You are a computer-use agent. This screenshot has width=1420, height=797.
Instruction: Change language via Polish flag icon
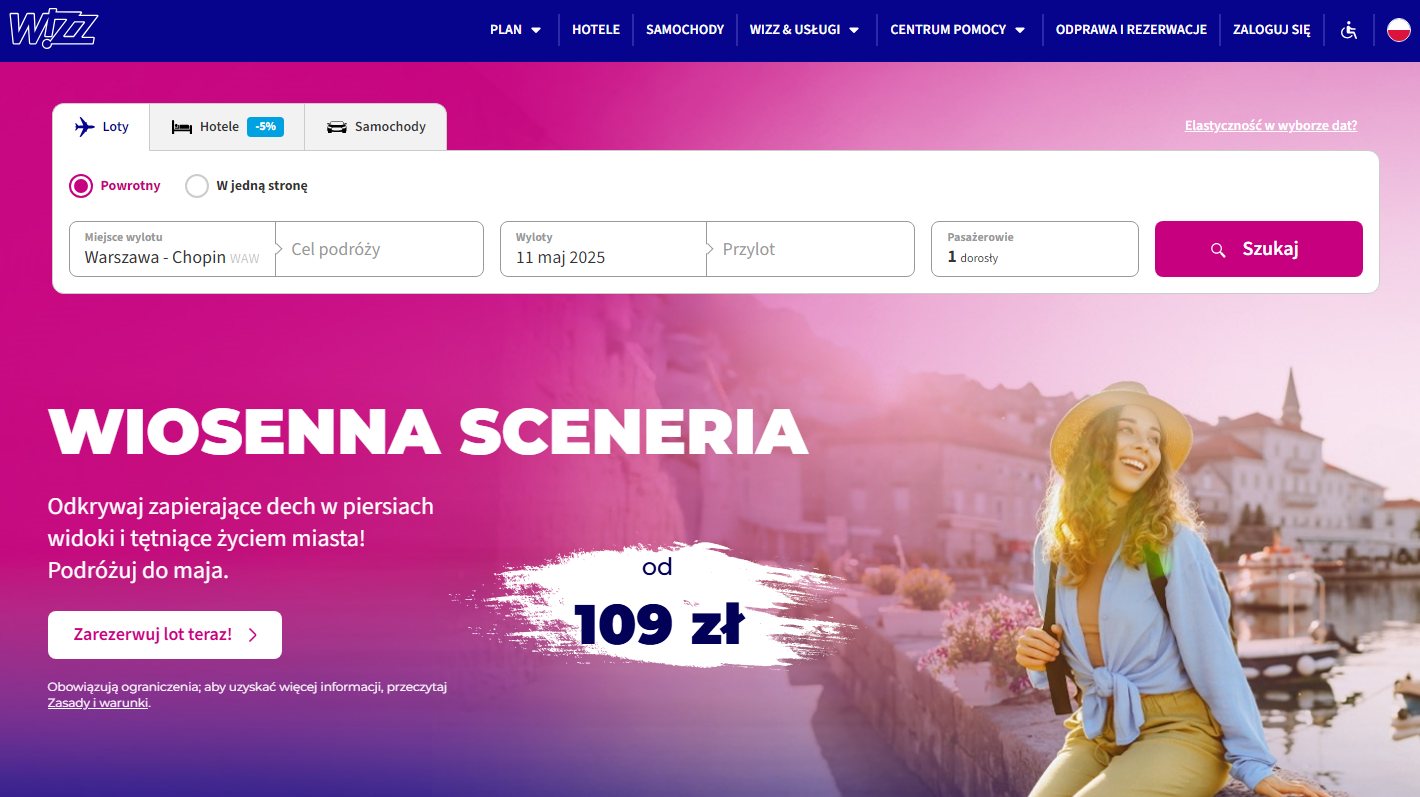[1398, 30]
